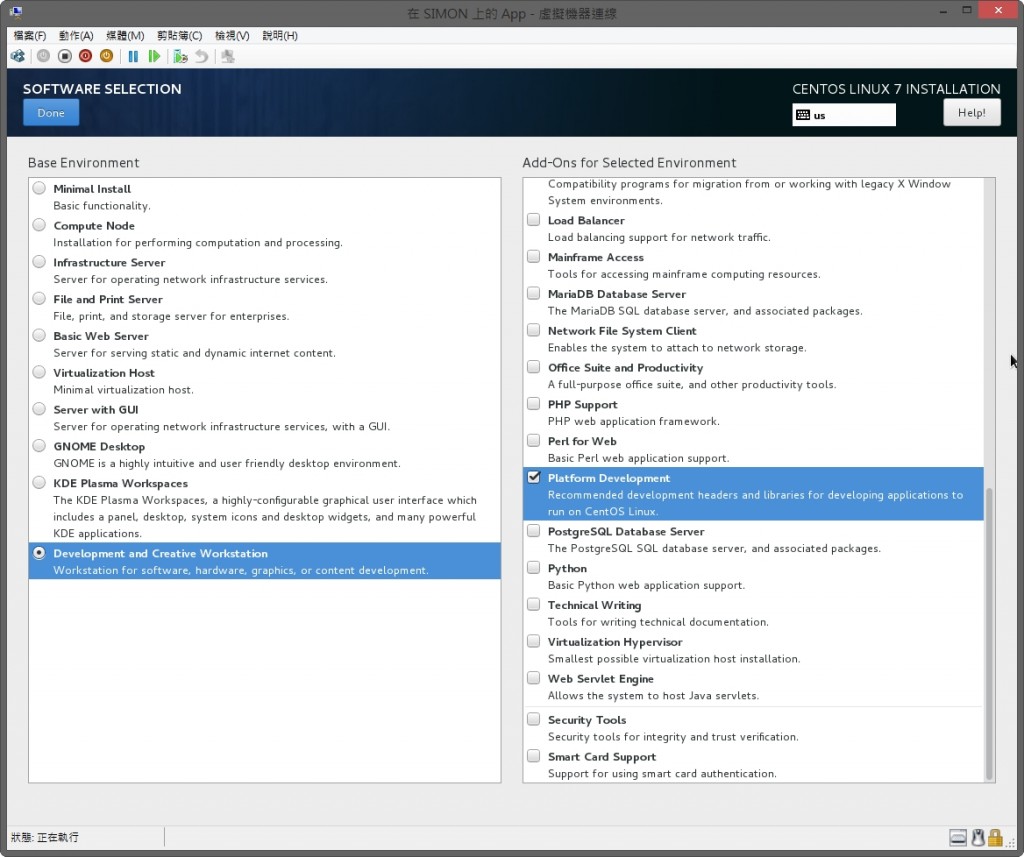
Task: Enable Mainframe Access add-on checkbox
Action: point(534,256)
